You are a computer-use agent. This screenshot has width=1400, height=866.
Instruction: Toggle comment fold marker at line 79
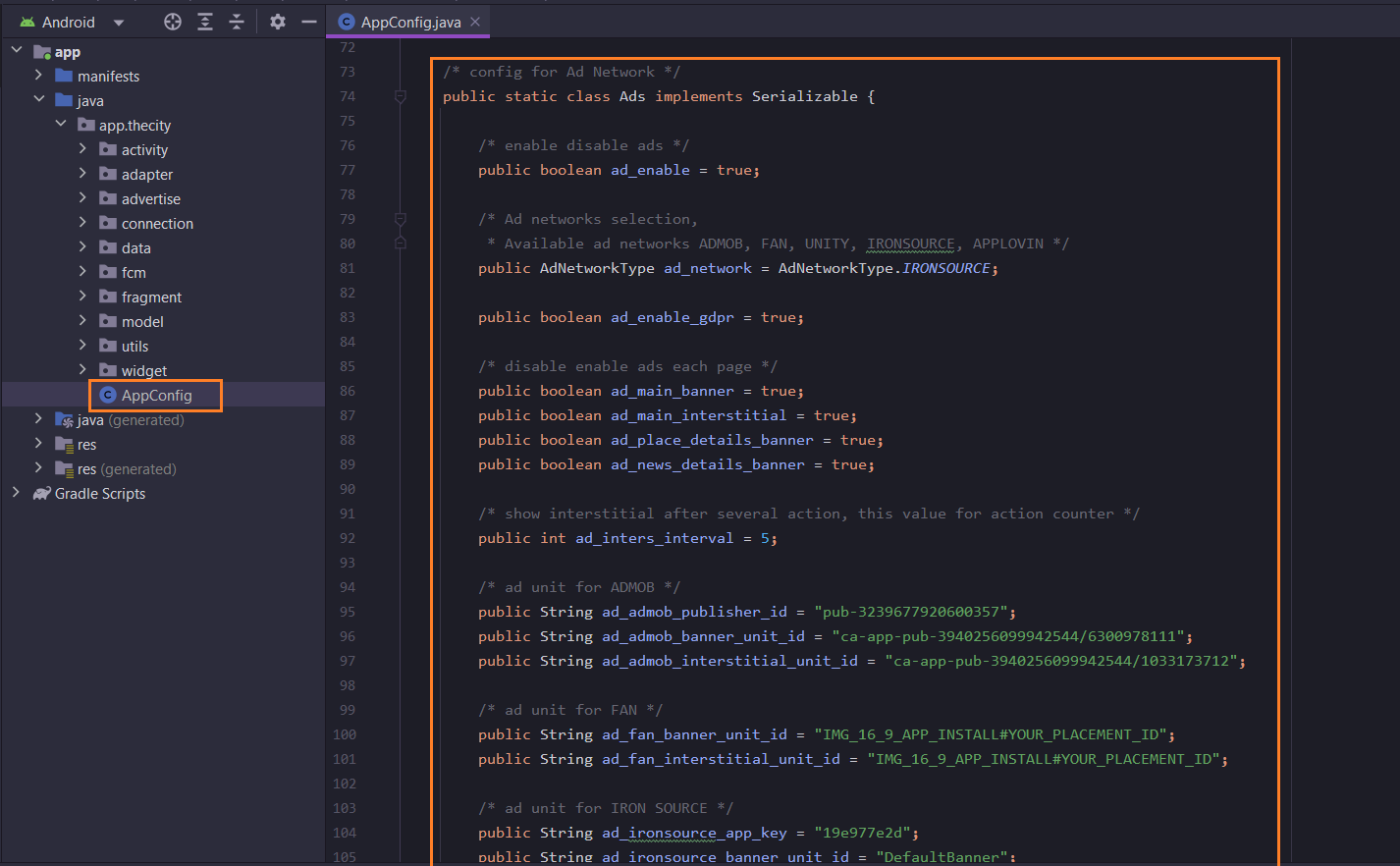401,219
